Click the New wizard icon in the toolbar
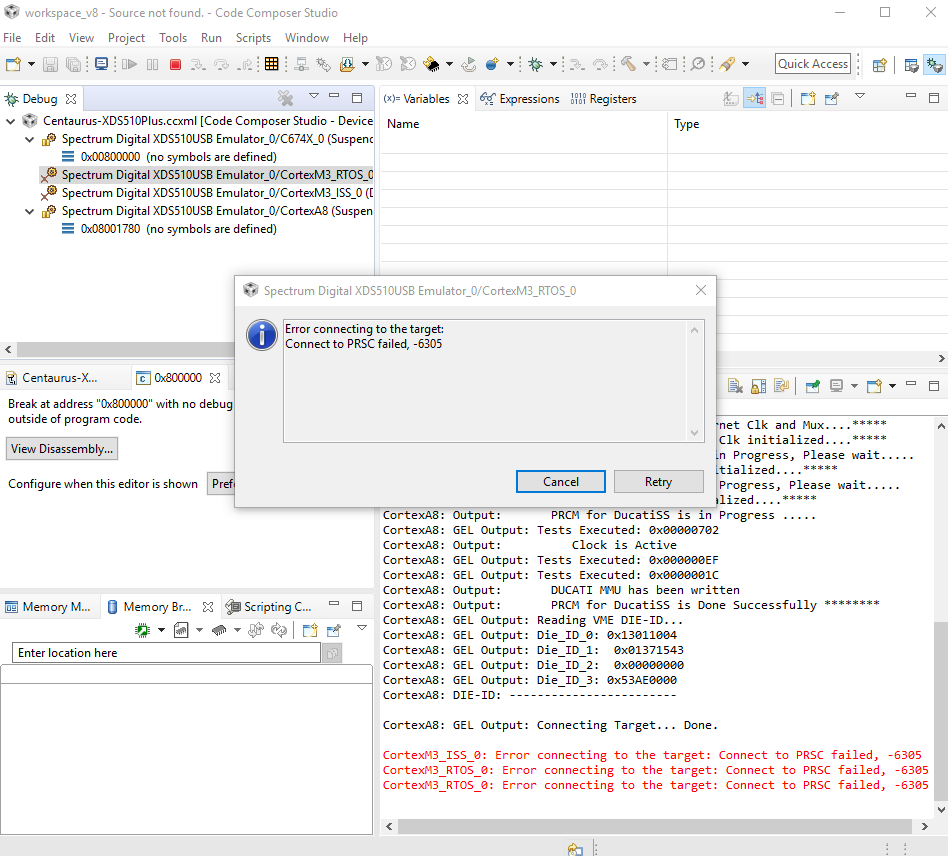Image resolution: width=948 pixels, height=856 pixels. tap(13, 64)
